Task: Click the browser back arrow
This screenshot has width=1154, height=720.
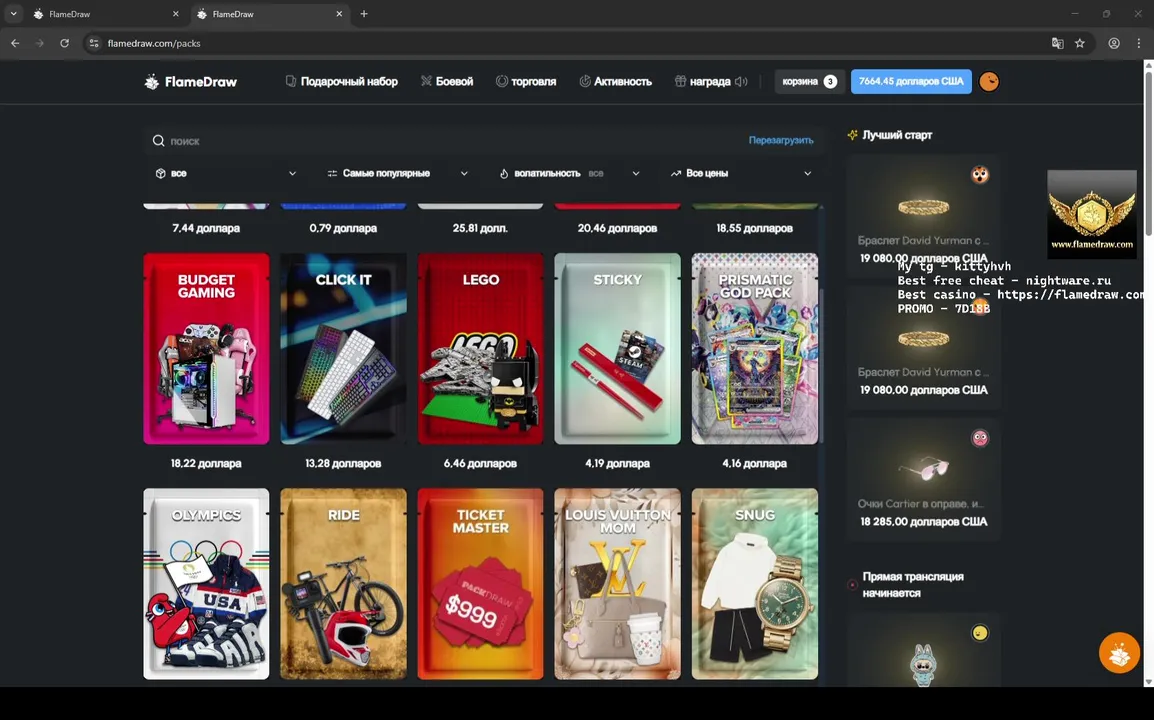Action: click(15, 43)
